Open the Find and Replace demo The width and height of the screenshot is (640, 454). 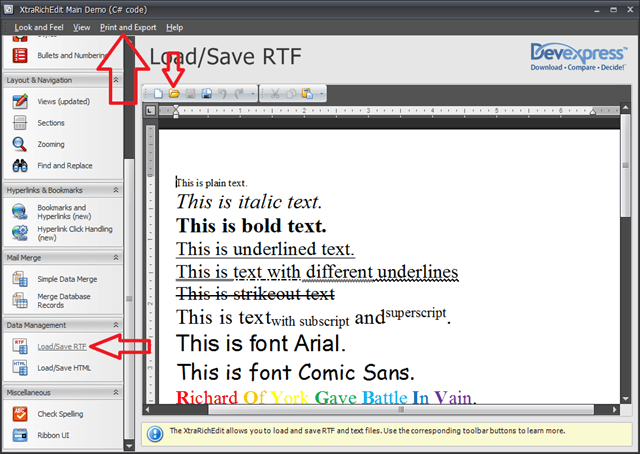pyautogui.click(x=65, y=166)
